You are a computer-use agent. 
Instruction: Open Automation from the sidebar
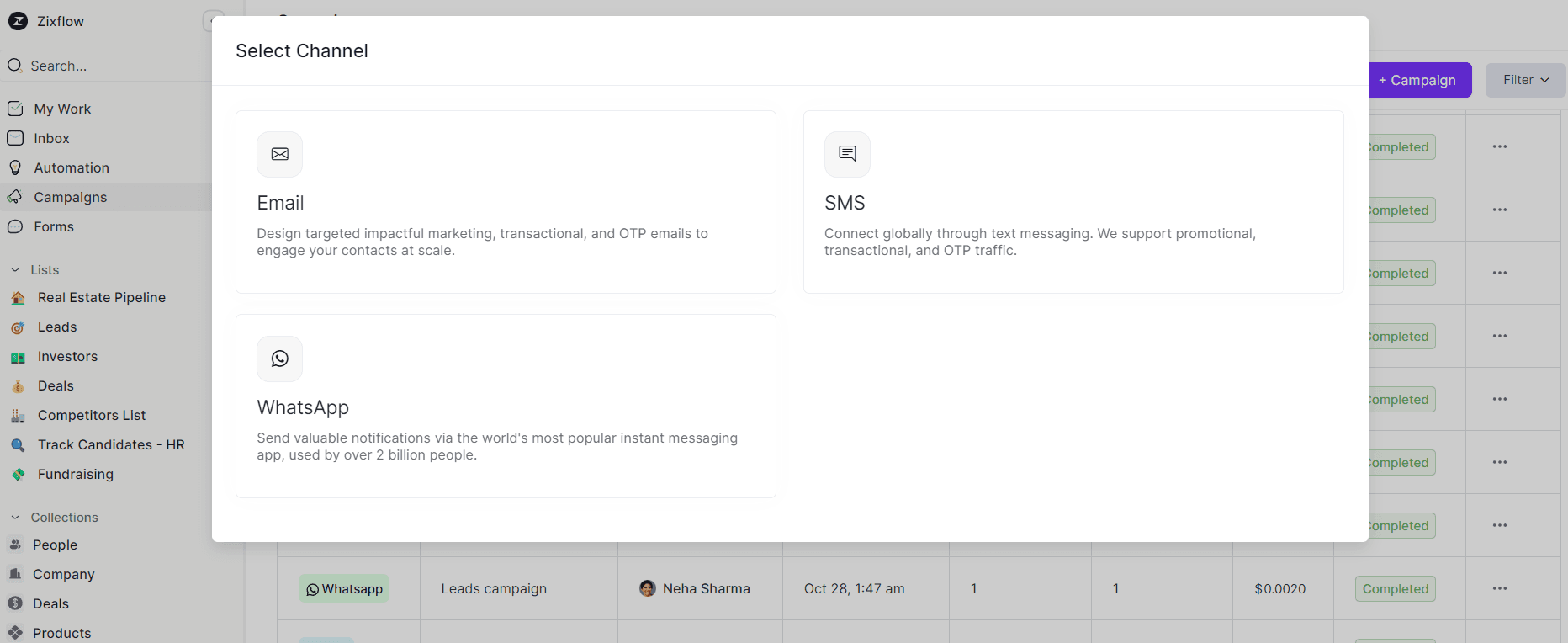tap(72, 167)
